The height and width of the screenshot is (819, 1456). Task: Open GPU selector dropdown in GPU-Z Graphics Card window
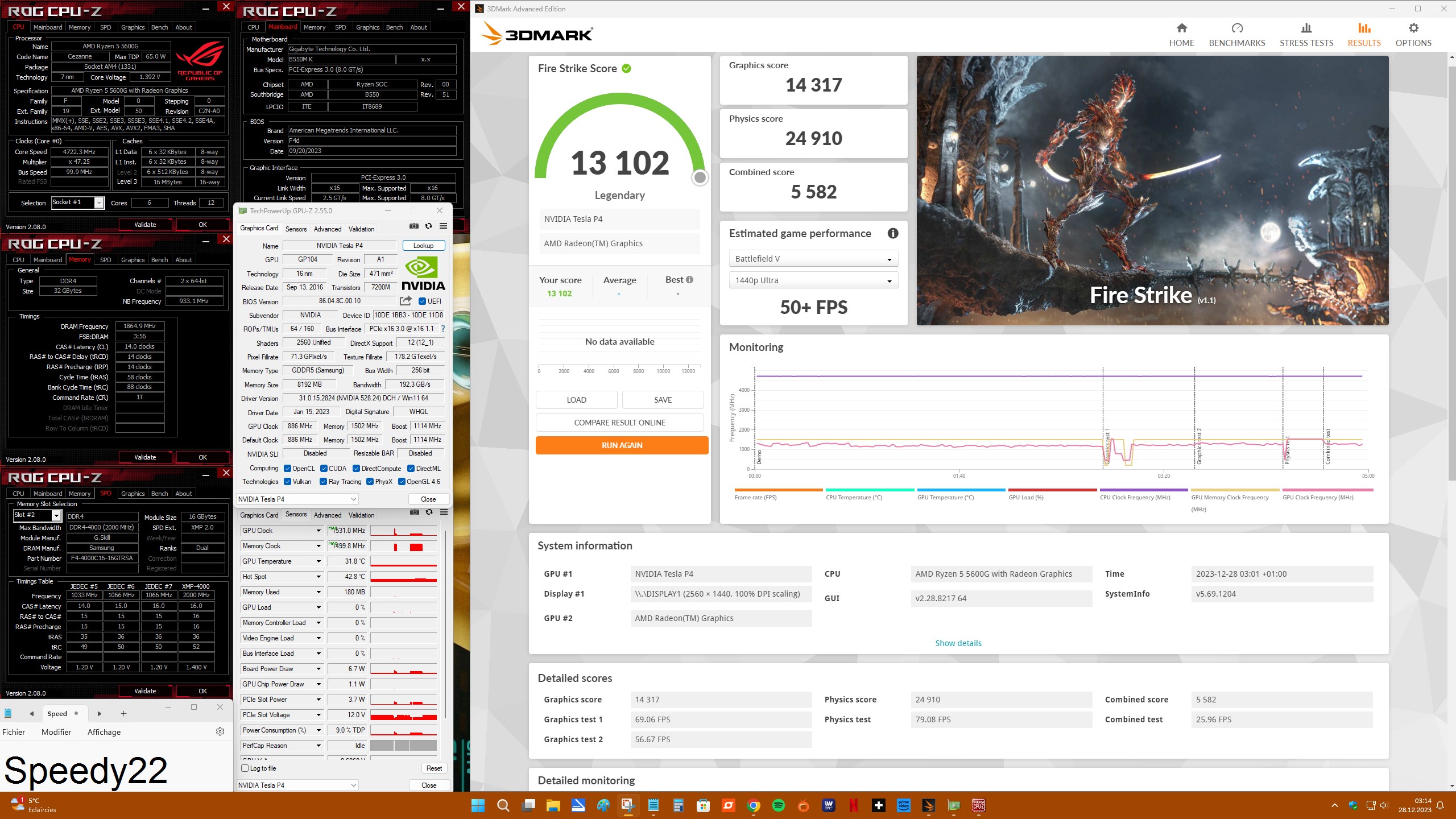(297, 499)
